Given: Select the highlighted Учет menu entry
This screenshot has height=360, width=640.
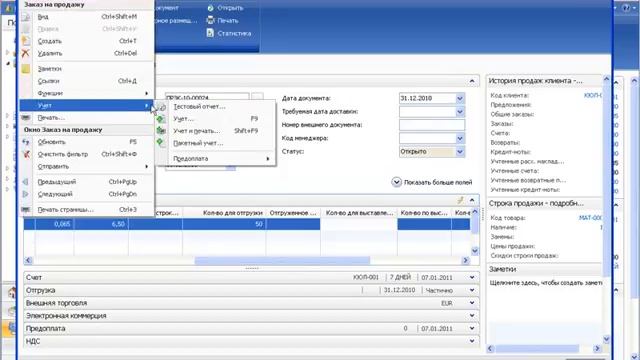Looking at the screenshot, I should [x=87, y=105].
